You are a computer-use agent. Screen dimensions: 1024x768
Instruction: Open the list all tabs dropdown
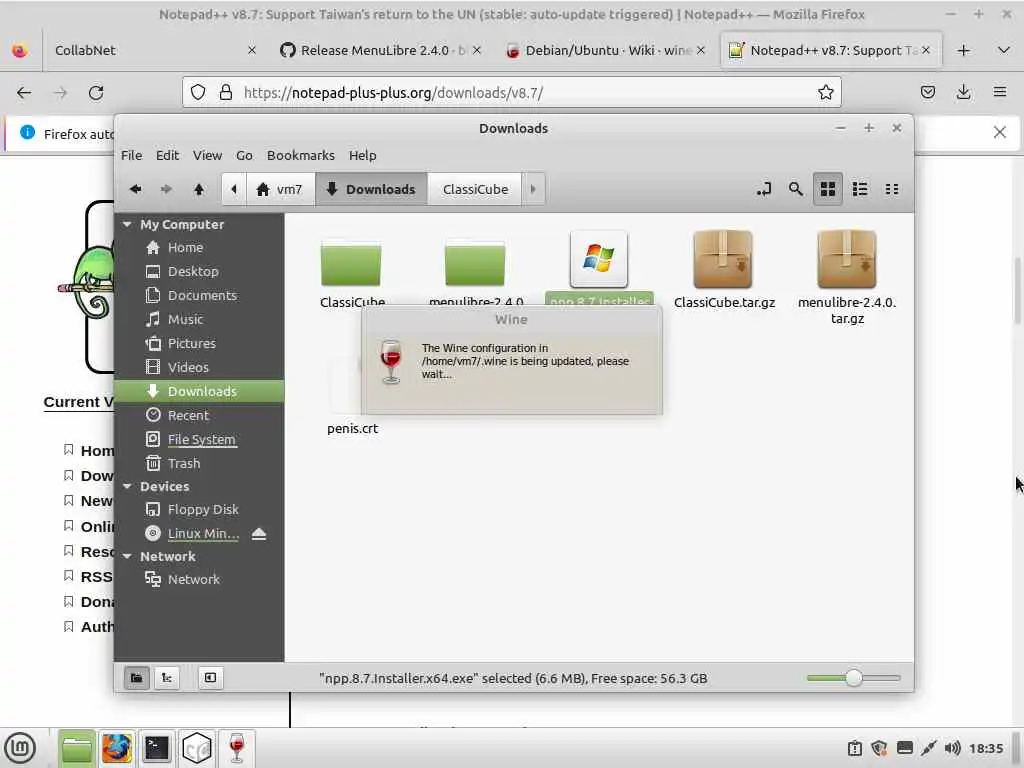click(x=1004, y=50)
